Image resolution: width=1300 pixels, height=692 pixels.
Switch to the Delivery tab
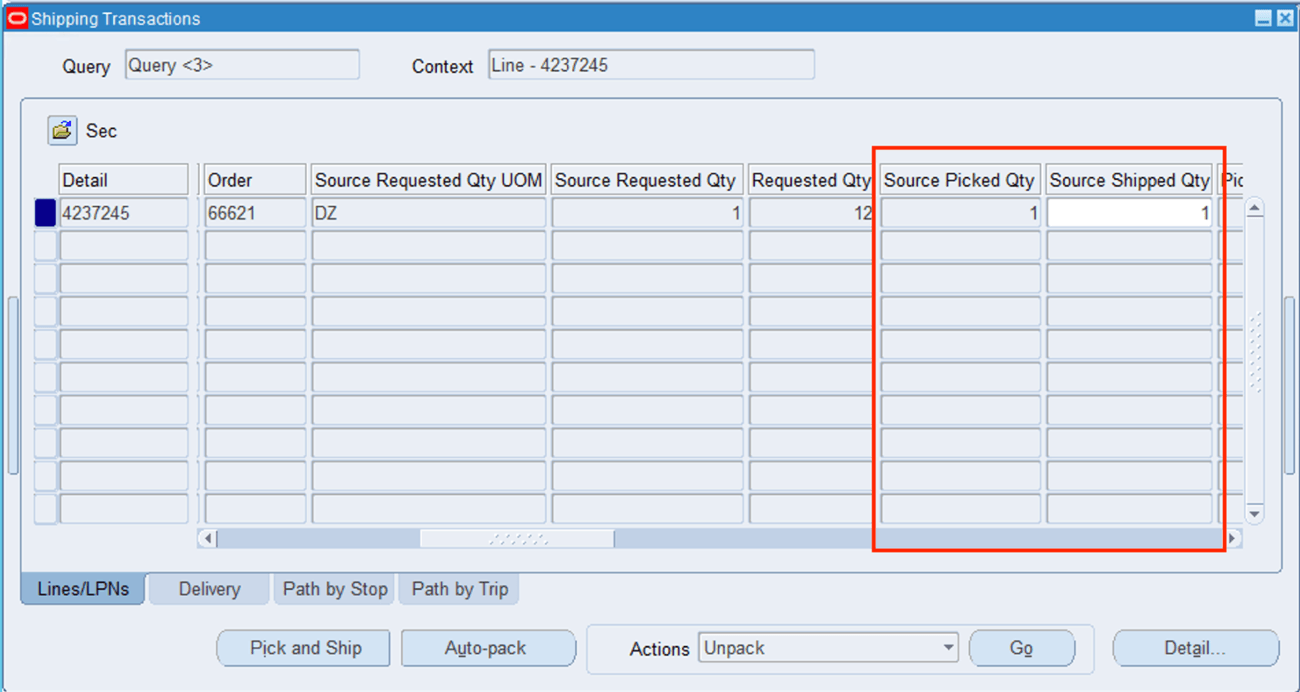[x=208, y=589]
